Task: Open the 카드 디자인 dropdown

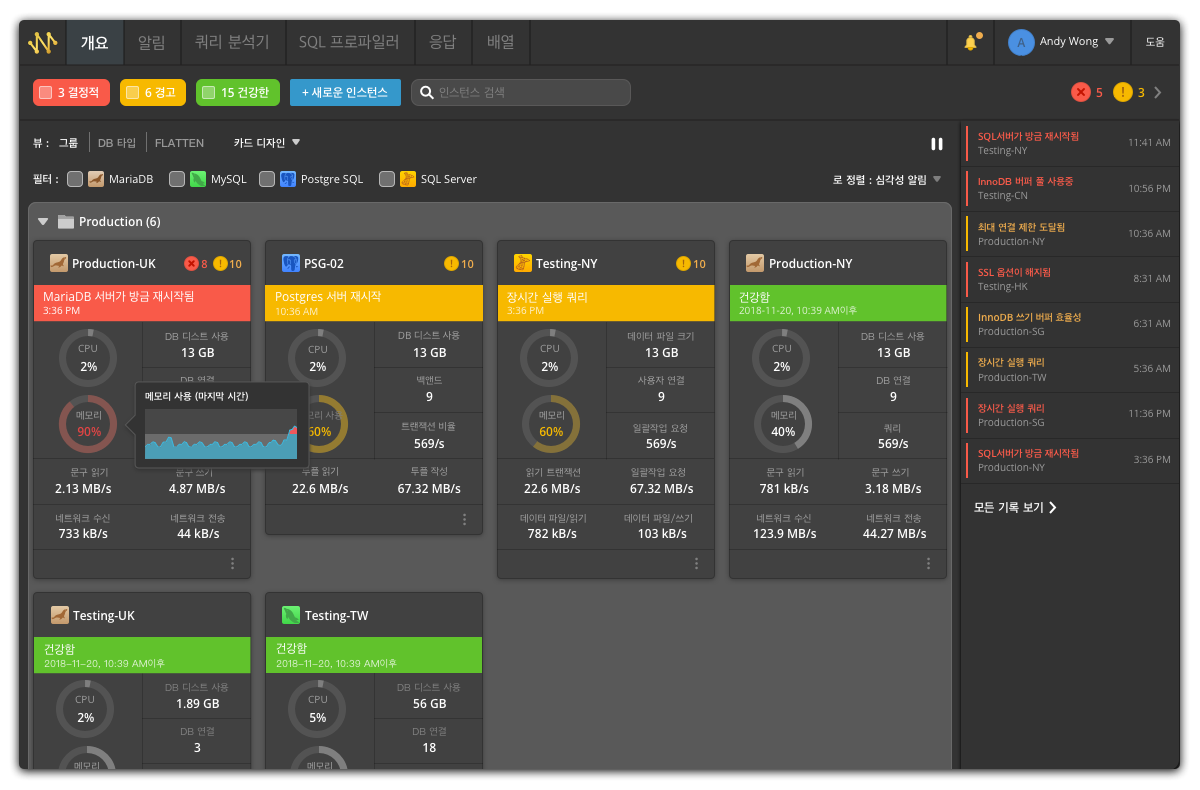Action: click(x=267, y=143)
